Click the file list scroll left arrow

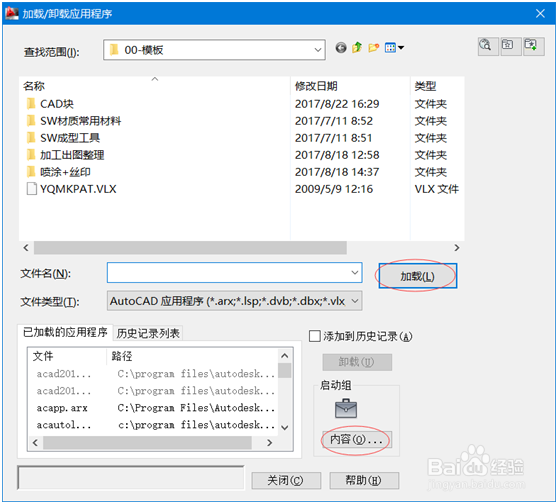tap(26, 248)
